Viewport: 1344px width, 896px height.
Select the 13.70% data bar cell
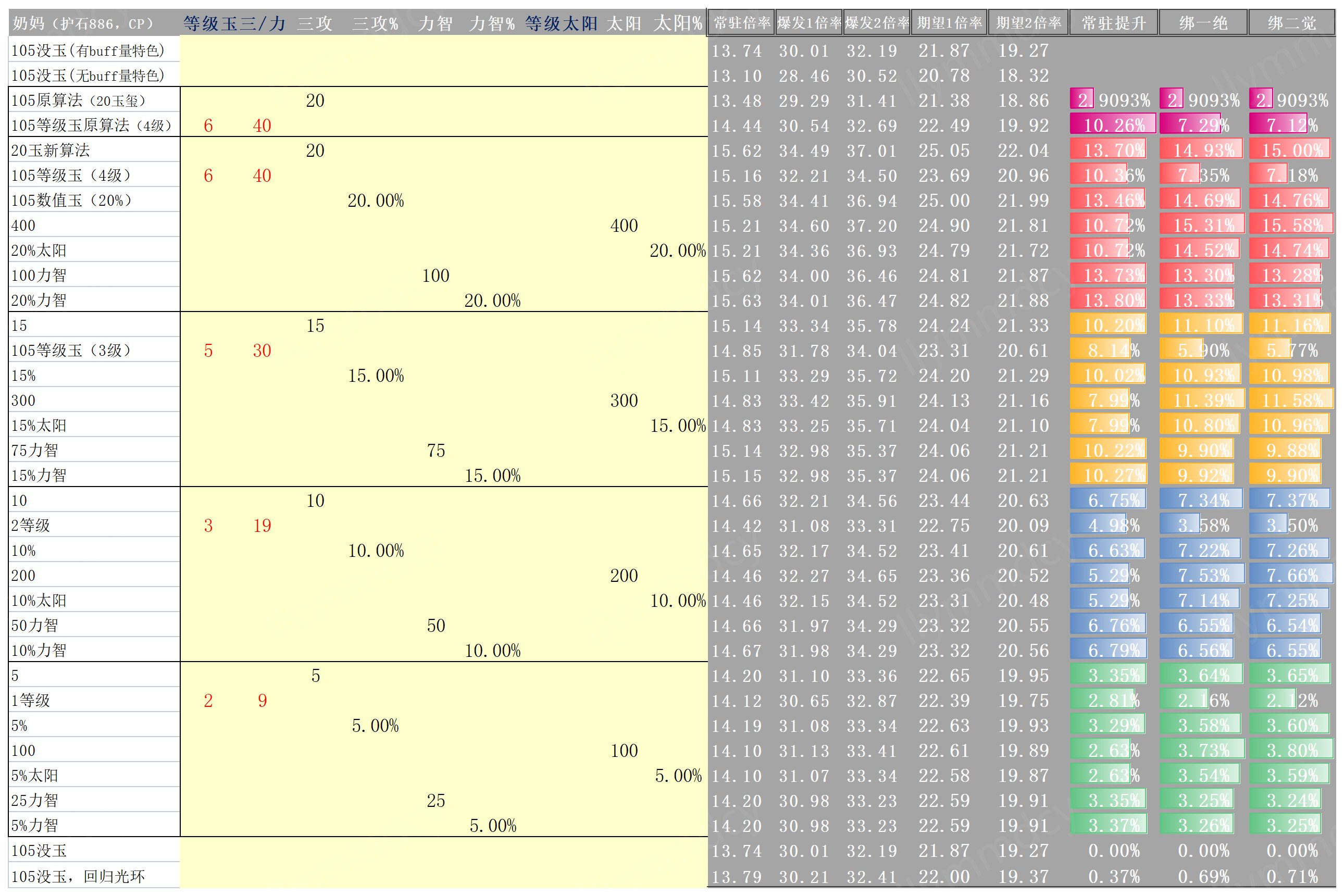[x=1114, y=150]
